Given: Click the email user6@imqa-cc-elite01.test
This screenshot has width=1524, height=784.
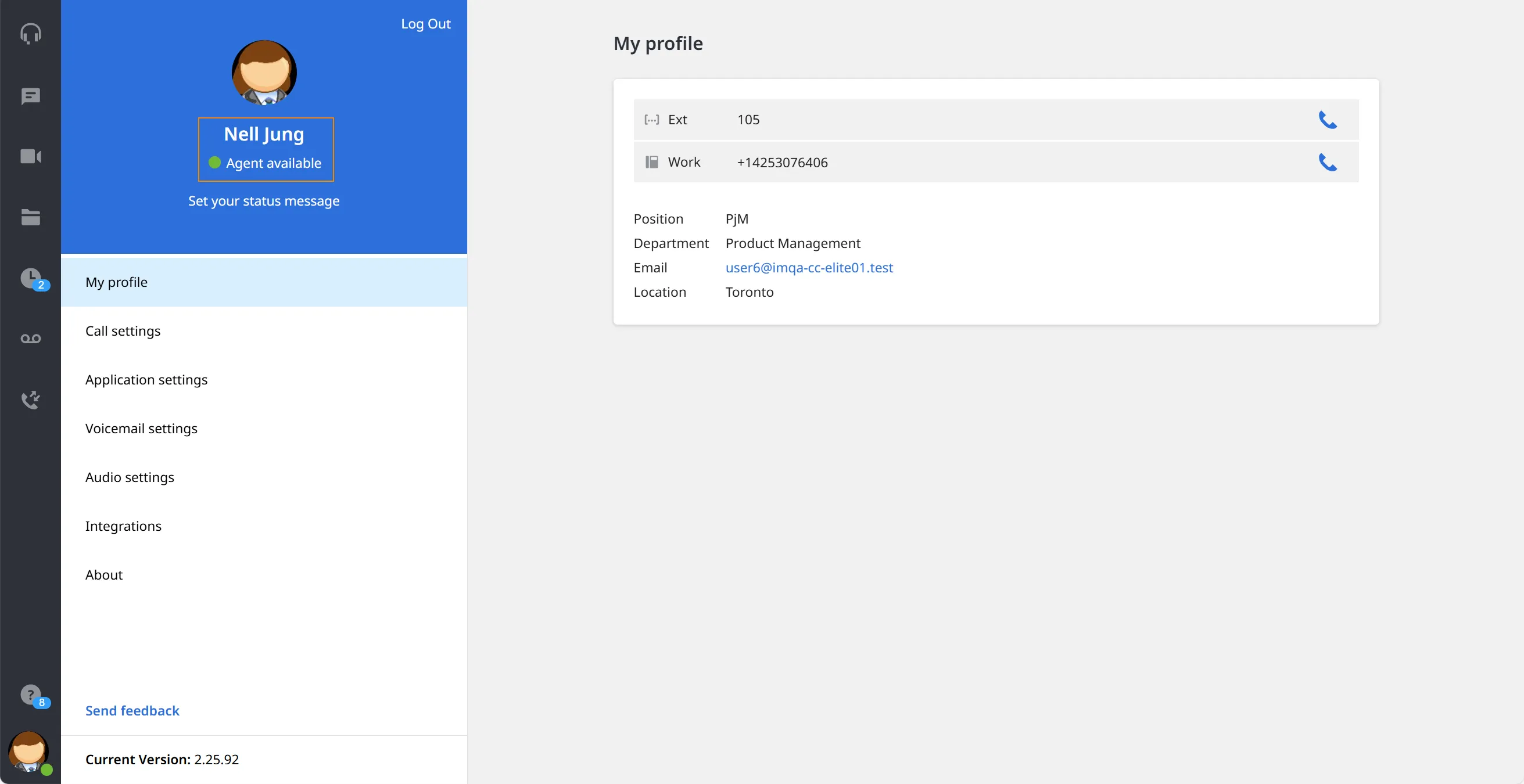Looking at the screenshot, I should coord(809,268).
